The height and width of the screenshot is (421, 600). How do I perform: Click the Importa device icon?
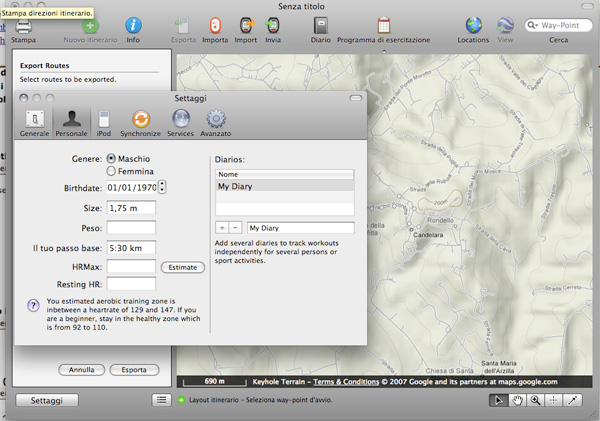pos(215,27)
